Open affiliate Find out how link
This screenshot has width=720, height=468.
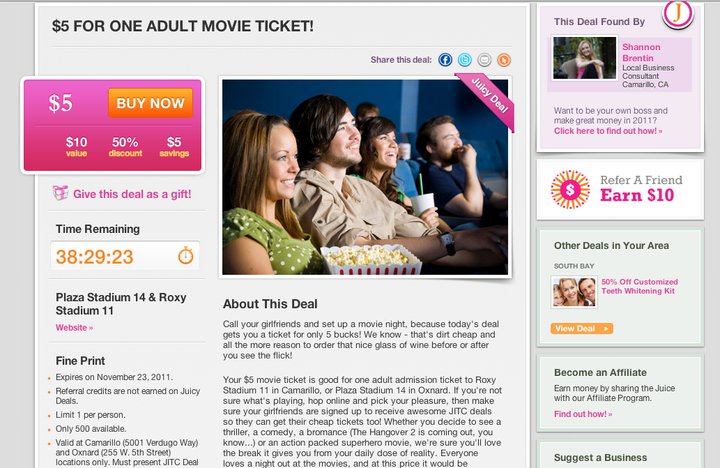pyautogui.click(x=583, y=414)
